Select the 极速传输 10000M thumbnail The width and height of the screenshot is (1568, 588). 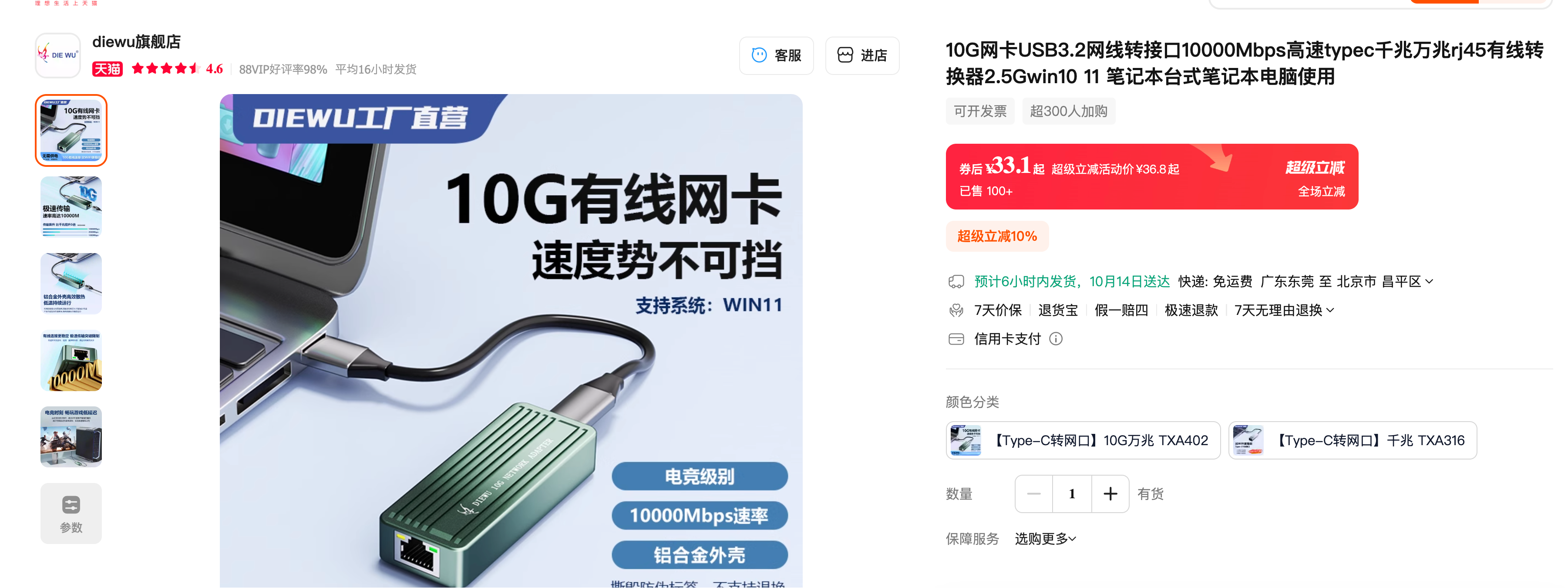click(x=71, y=206)
